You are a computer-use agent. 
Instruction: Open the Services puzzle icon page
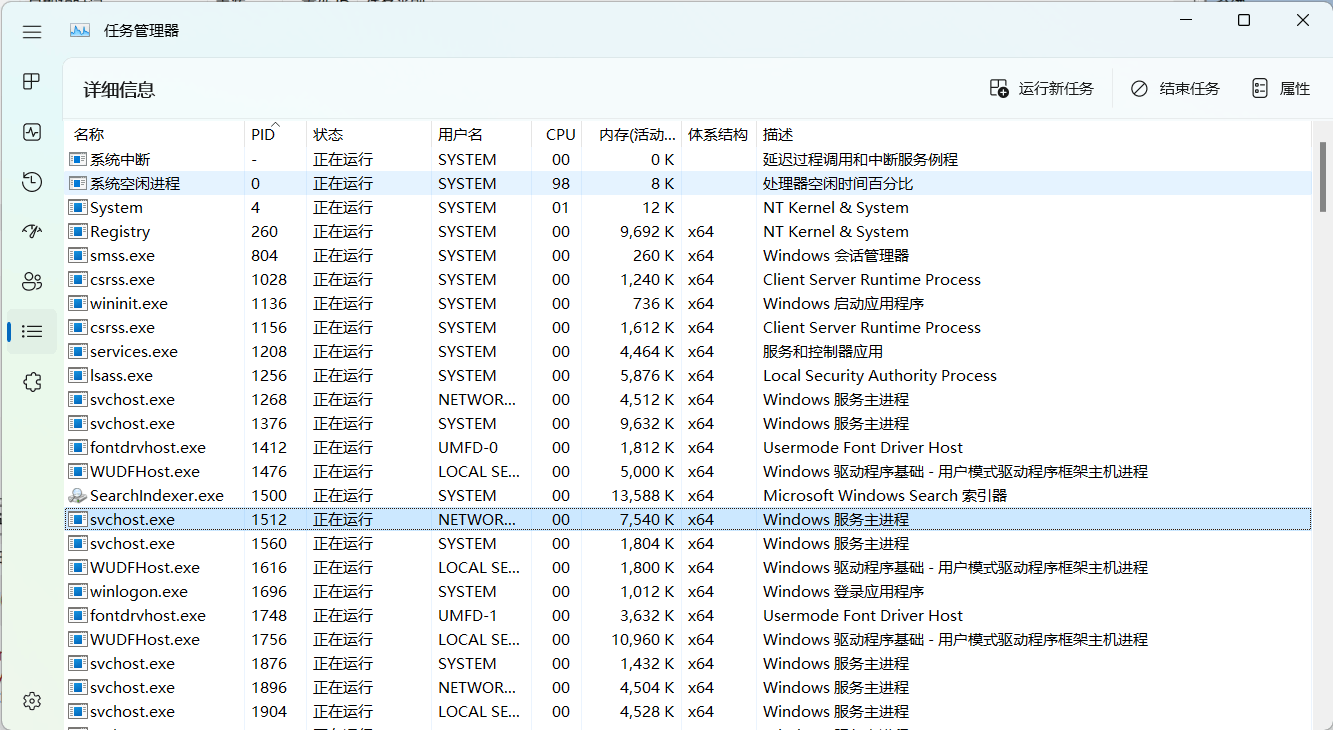tap(32, 381)
